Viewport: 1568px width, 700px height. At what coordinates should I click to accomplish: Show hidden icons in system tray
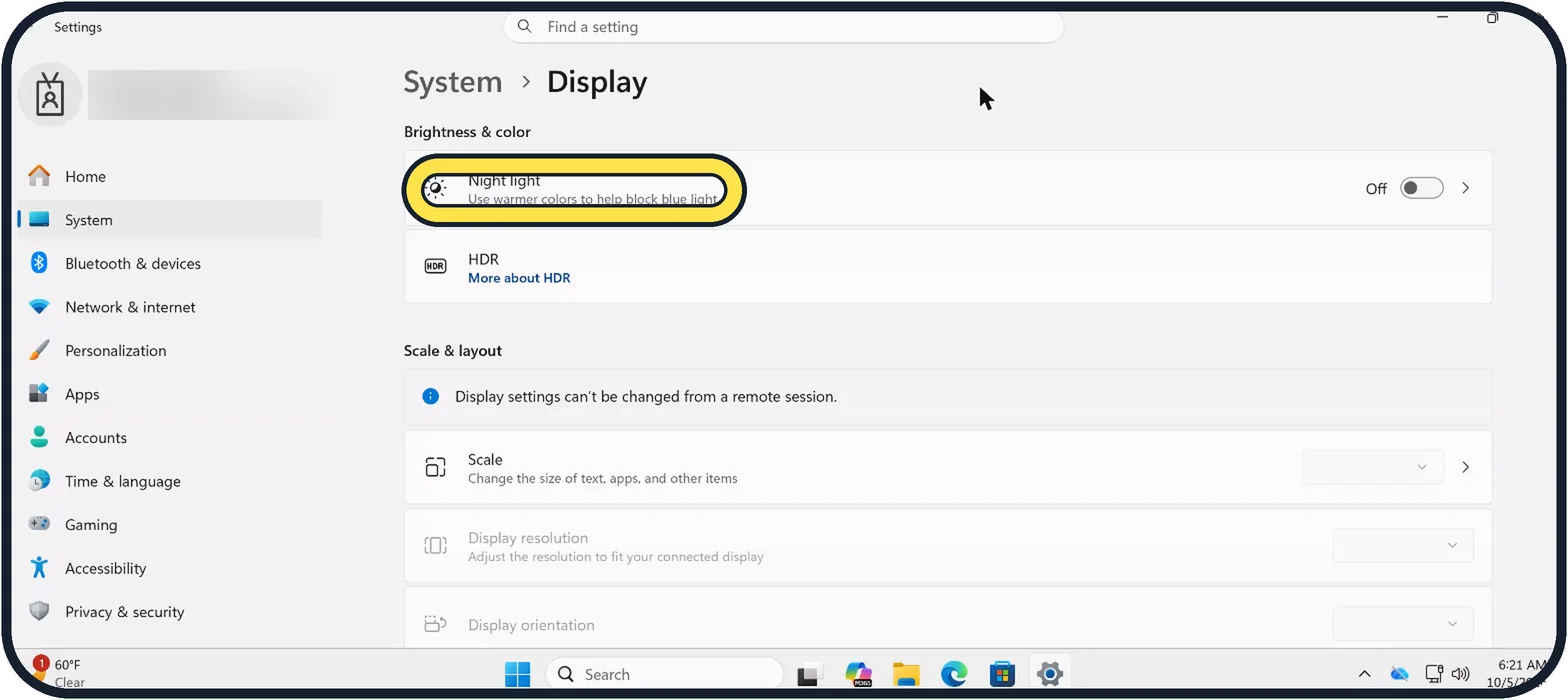click(x=1364, y=674)
